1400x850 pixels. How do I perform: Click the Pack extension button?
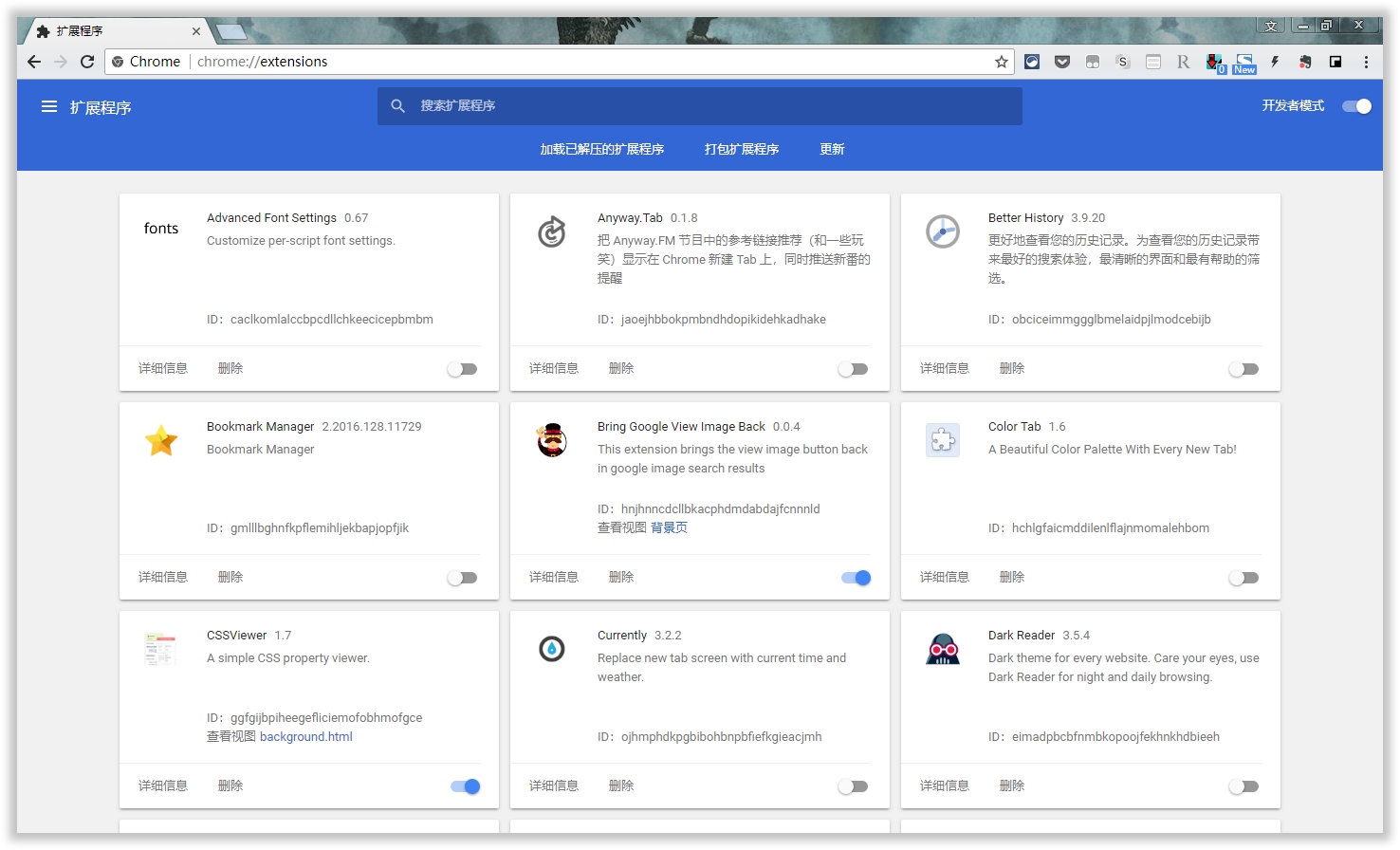point(741,149)
